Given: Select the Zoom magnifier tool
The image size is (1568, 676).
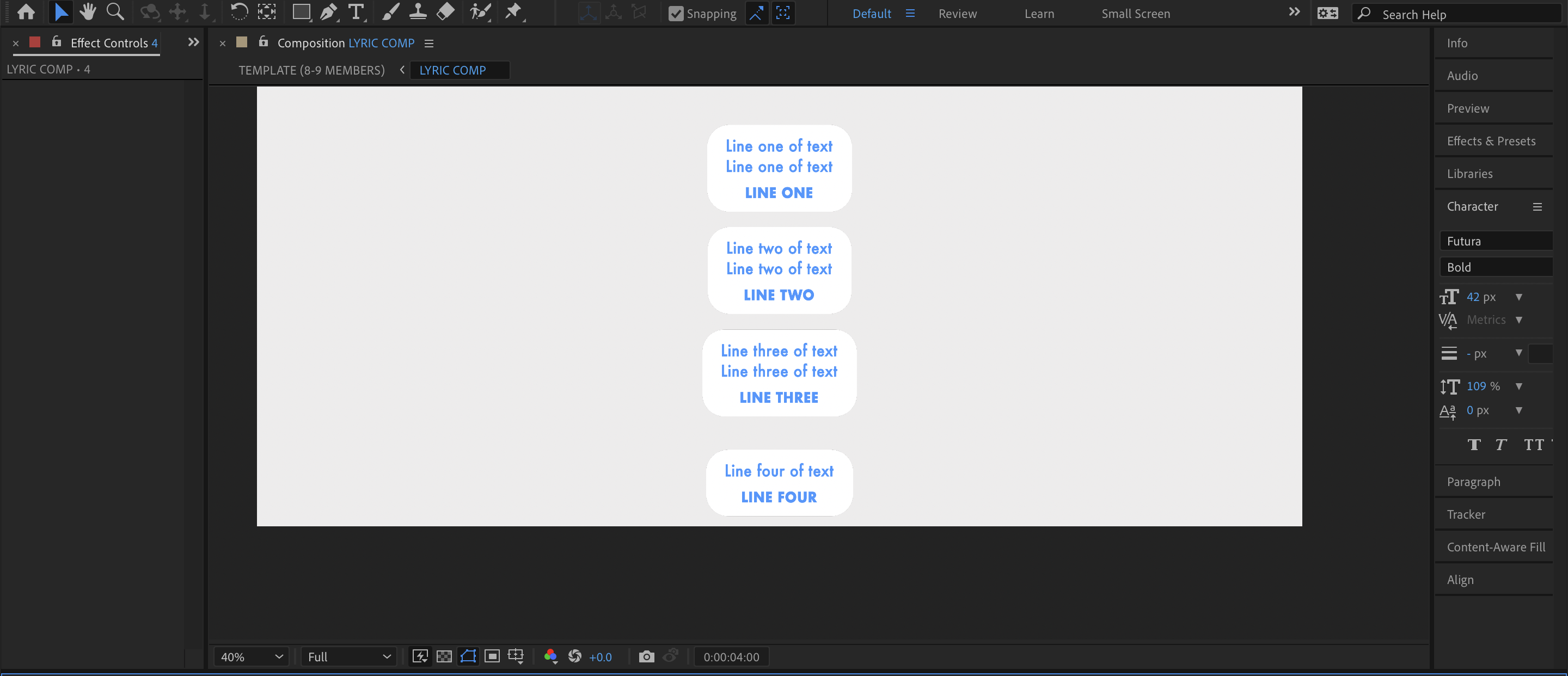Looking at the screenshot, I should [114, 11].
